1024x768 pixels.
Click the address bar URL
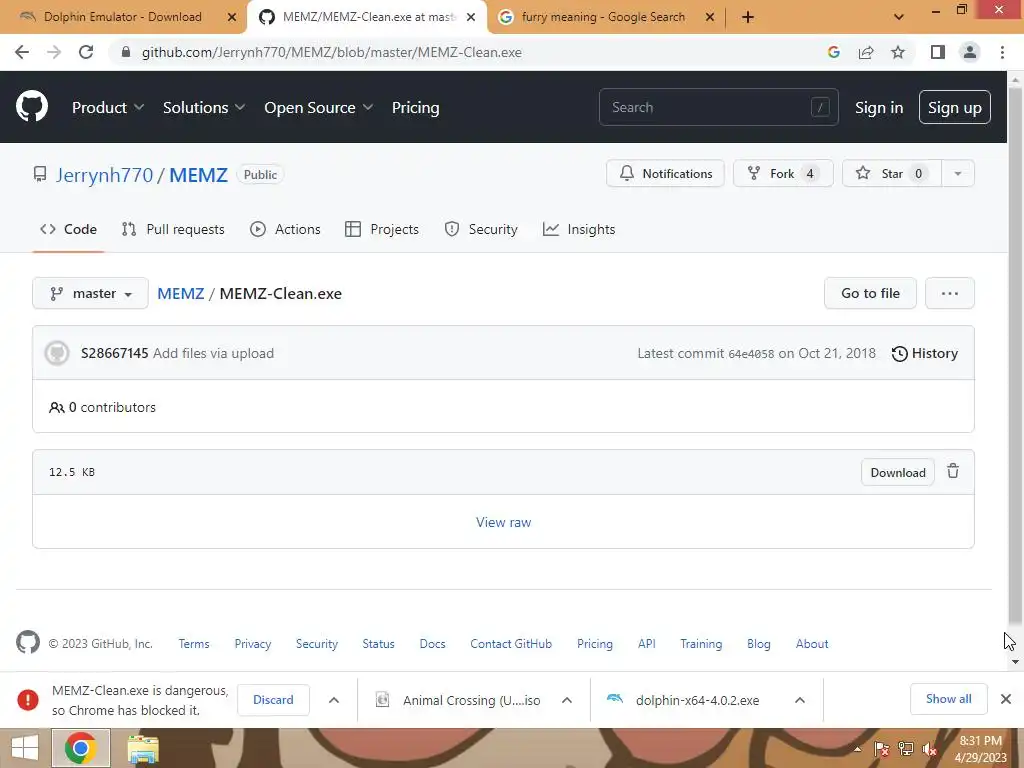click(332, 52)
